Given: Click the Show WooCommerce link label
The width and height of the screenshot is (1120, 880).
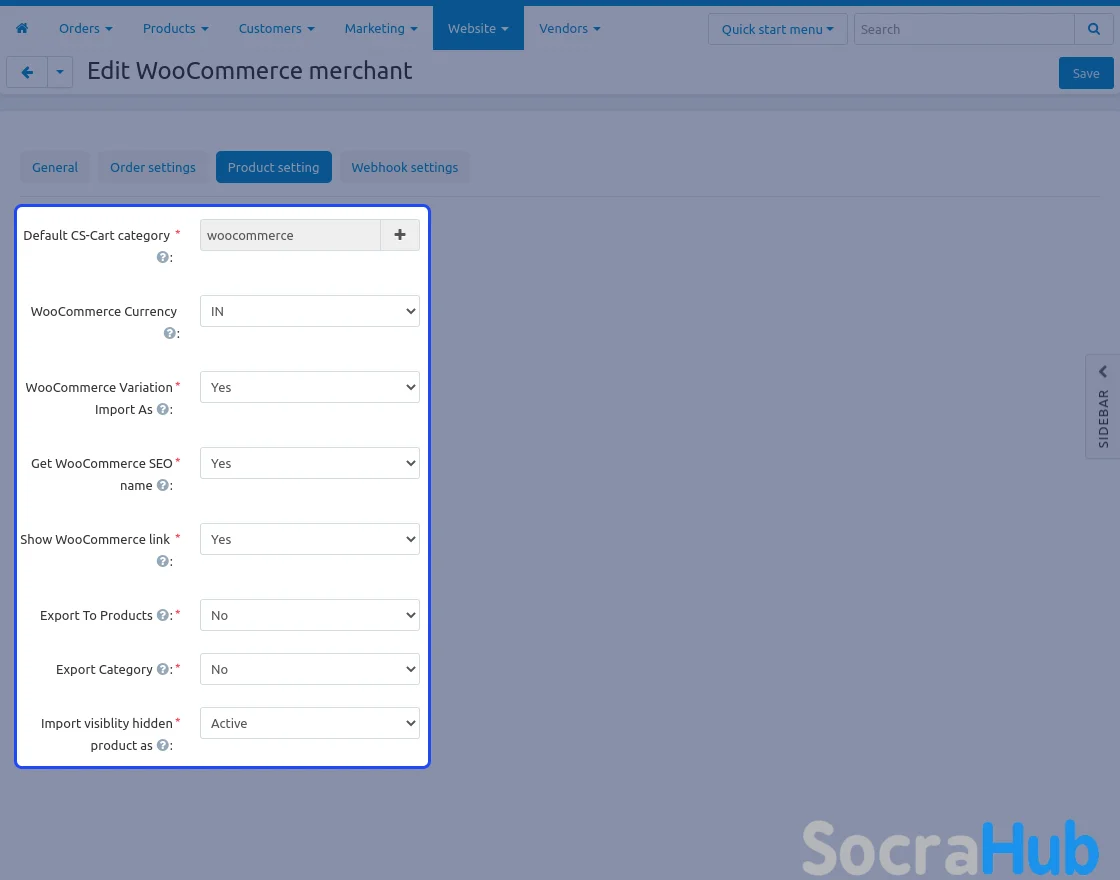Looking at the screenshot, I should click(95, 539).
